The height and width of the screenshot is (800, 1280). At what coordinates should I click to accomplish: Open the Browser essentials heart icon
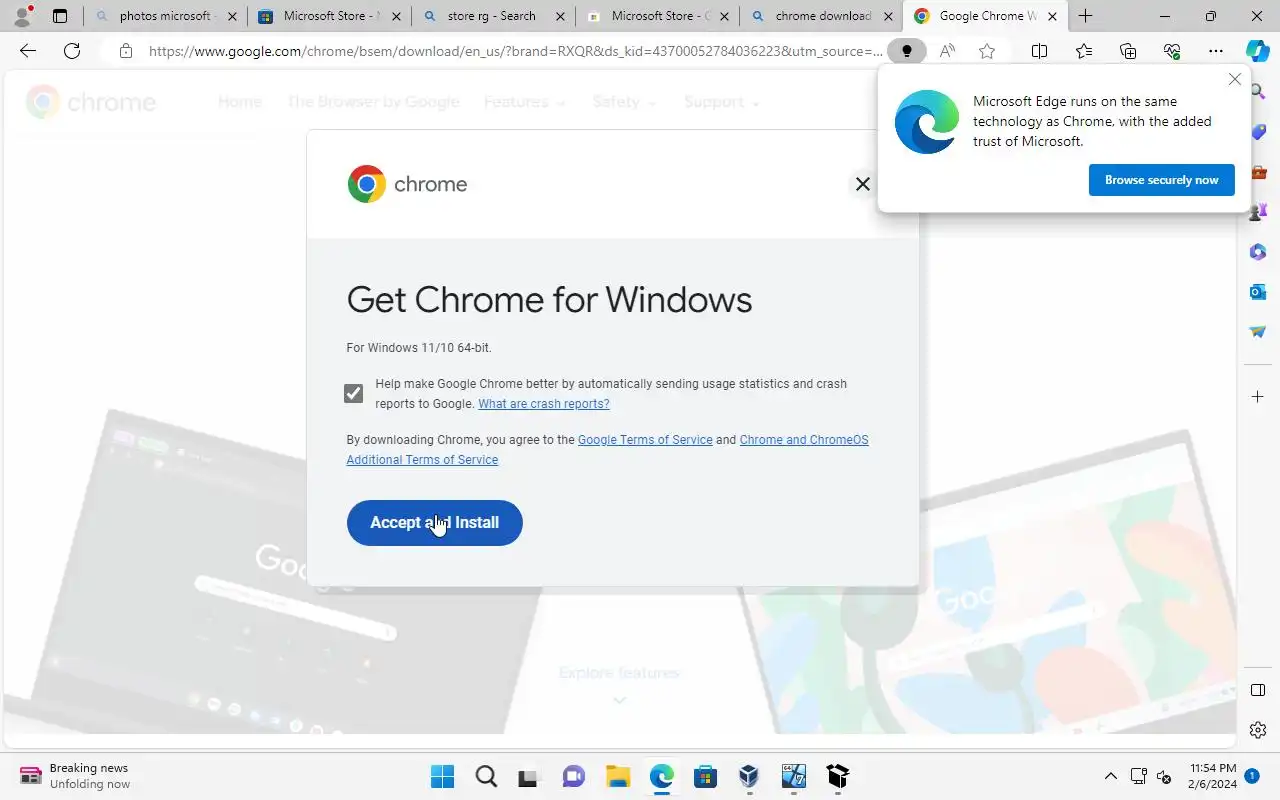coord(1172,52)
